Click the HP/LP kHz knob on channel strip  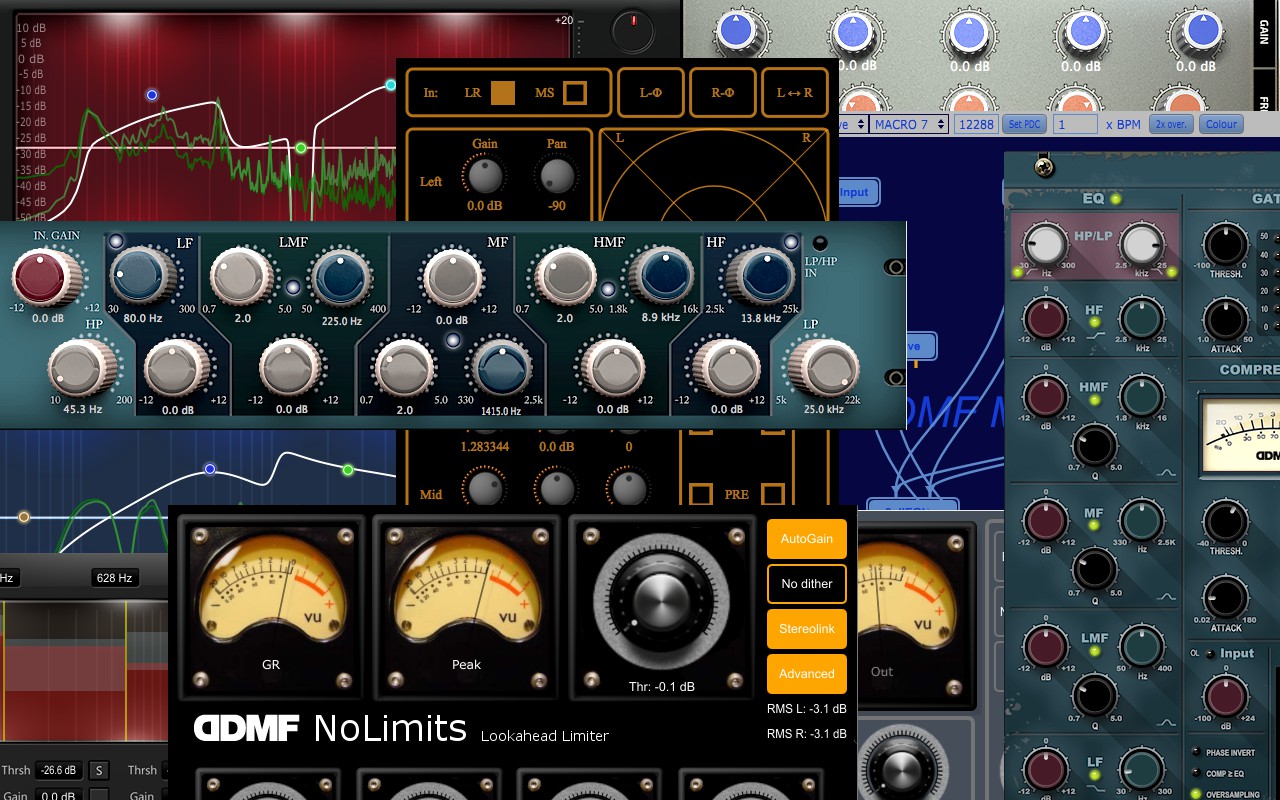click(x=1141, y=245)
